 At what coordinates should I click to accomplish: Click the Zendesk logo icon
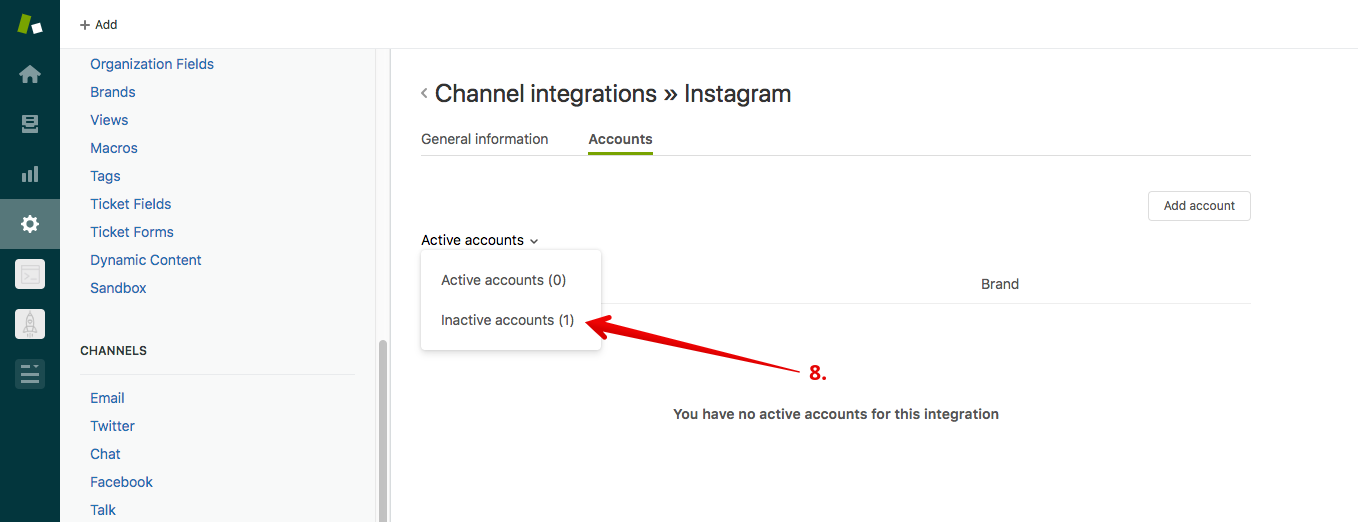tap(30, 24)
